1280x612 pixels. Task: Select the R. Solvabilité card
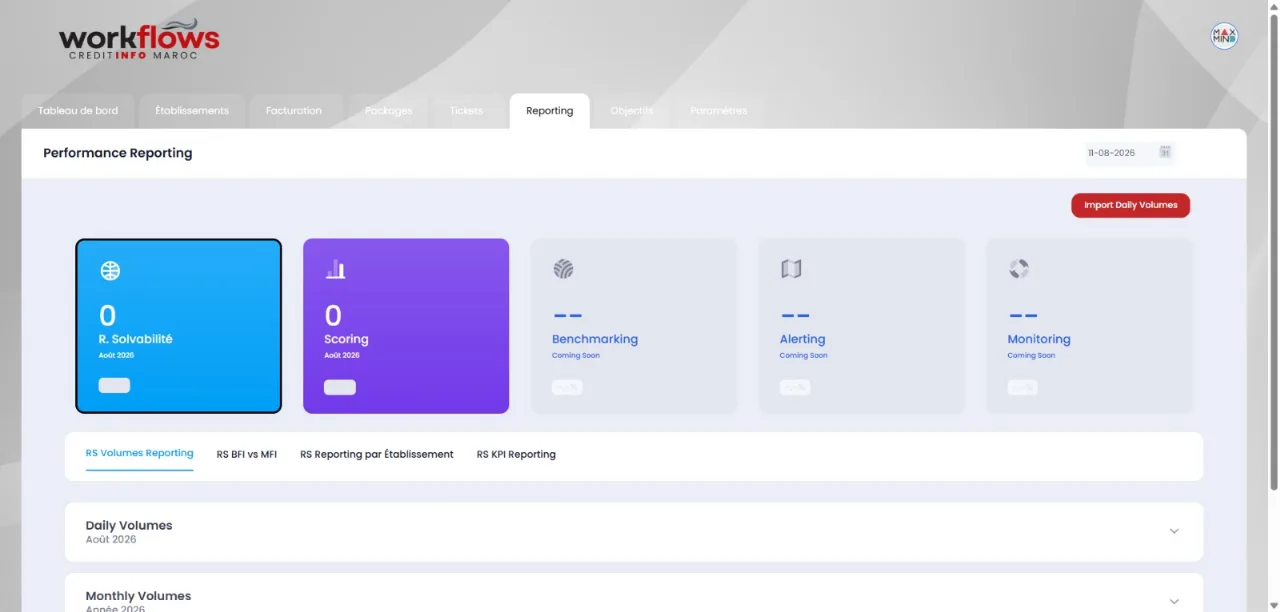[x=179, y=326]
